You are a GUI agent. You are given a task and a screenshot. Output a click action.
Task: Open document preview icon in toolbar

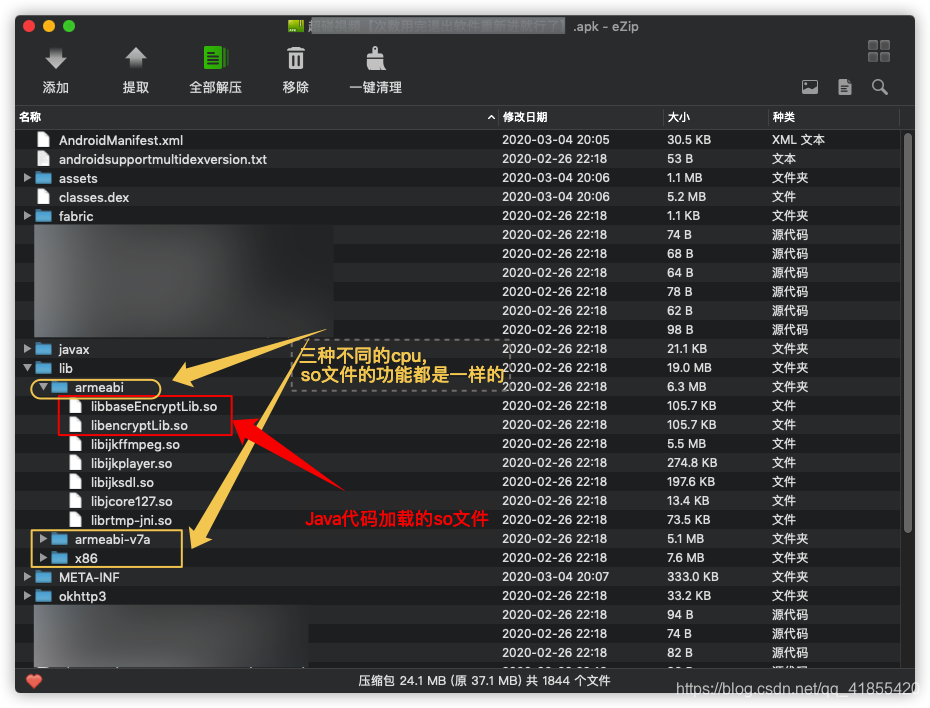point(845,87)
